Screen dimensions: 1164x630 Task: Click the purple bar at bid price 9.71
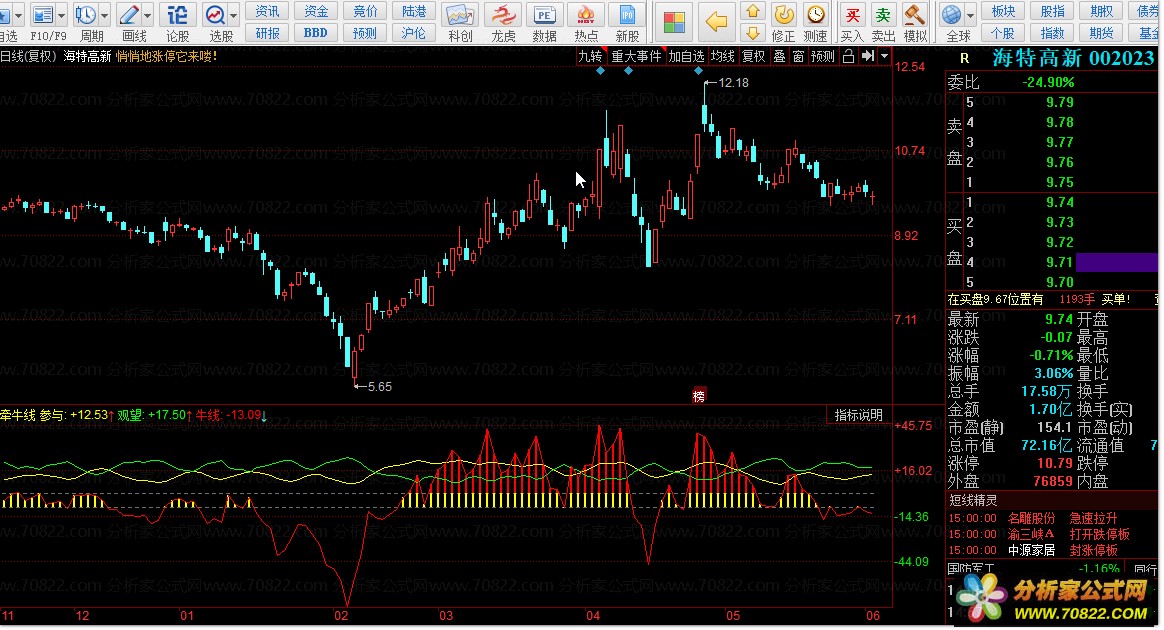[x=1116, y=262]
